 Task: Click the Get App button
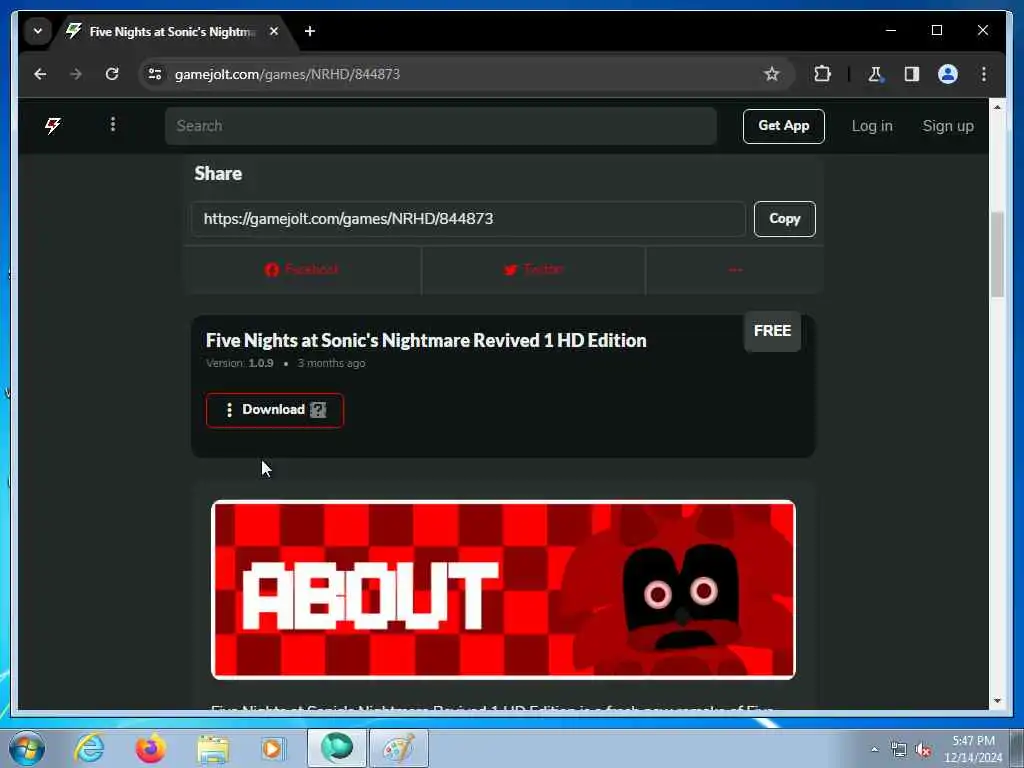click(784, 126)
